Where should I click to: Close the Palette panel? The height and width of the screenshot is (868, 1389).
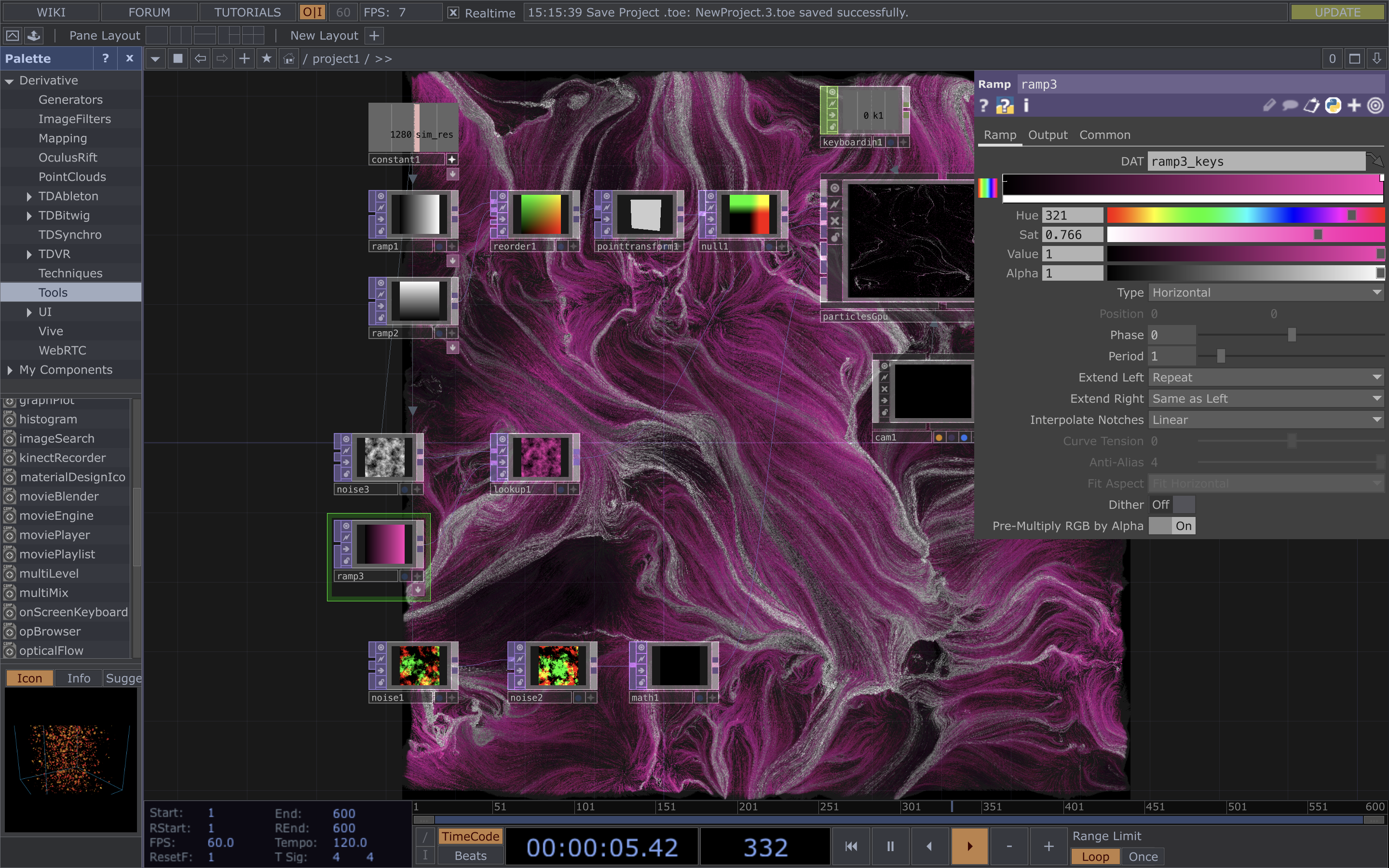(x=130, y=58)
